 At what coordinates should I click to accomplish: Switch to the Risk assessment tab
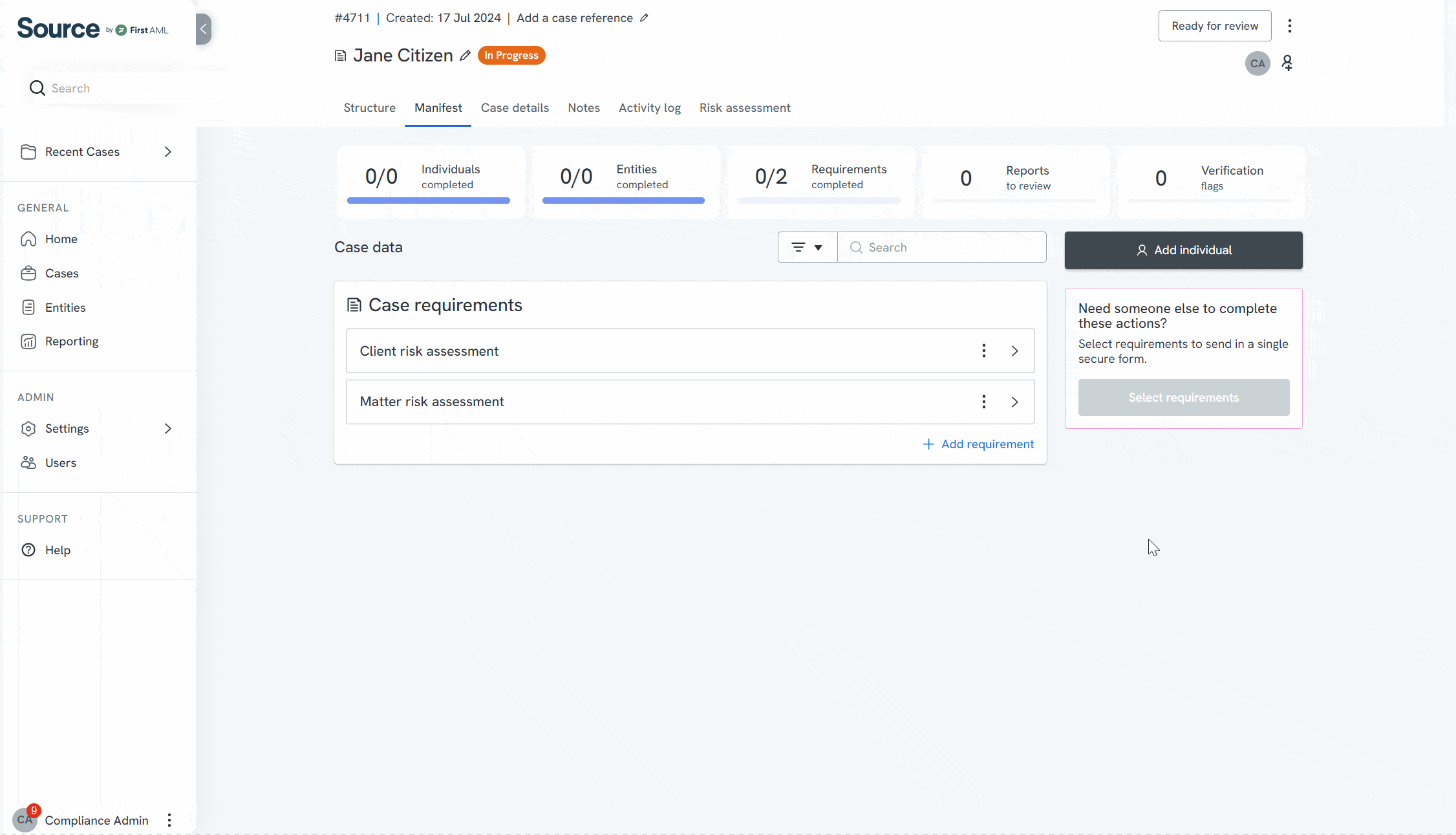(x=745, y=108)
